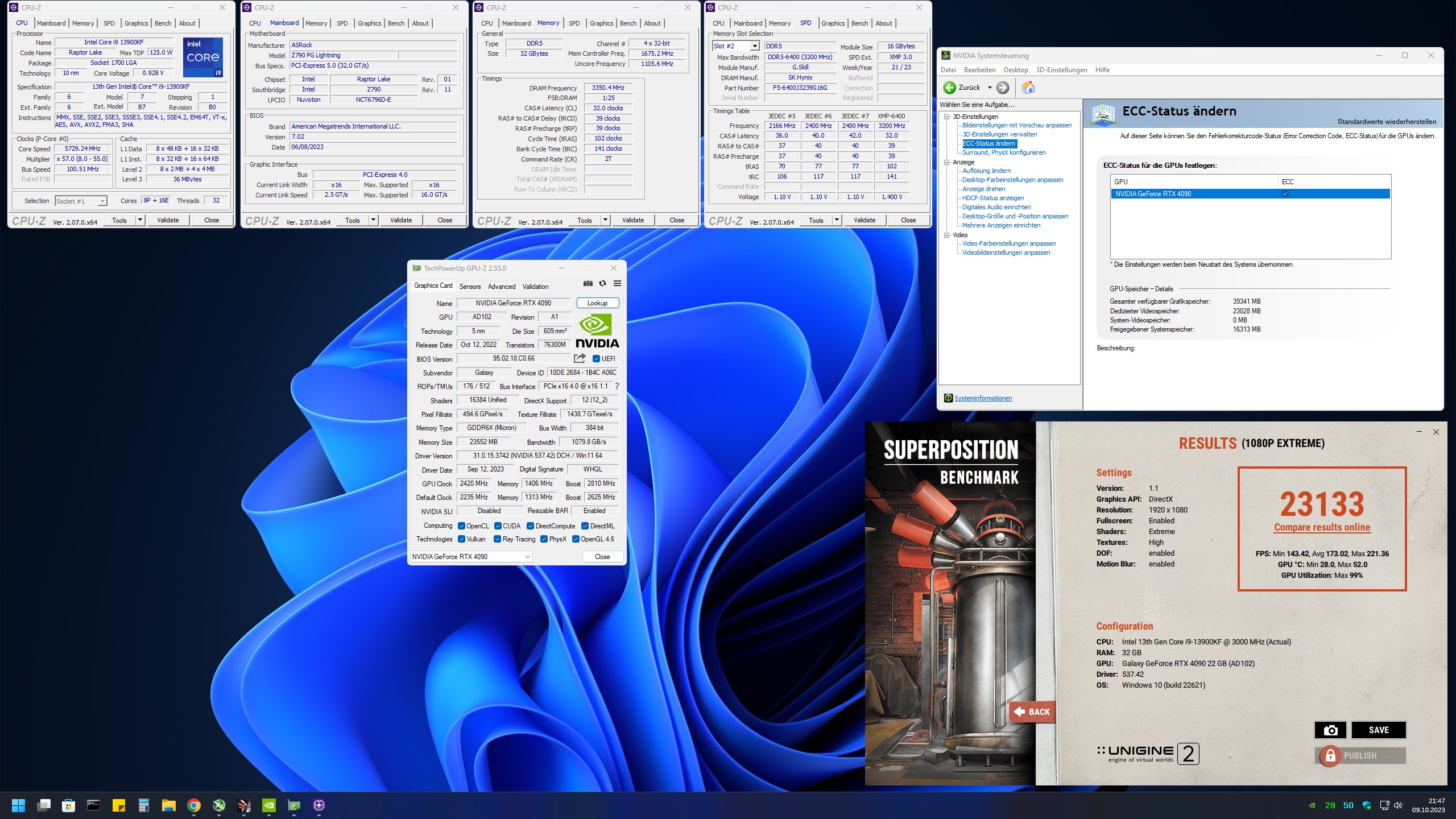Open the command prompt taskbar icon
1456x819 pixels.
point(93,805)
